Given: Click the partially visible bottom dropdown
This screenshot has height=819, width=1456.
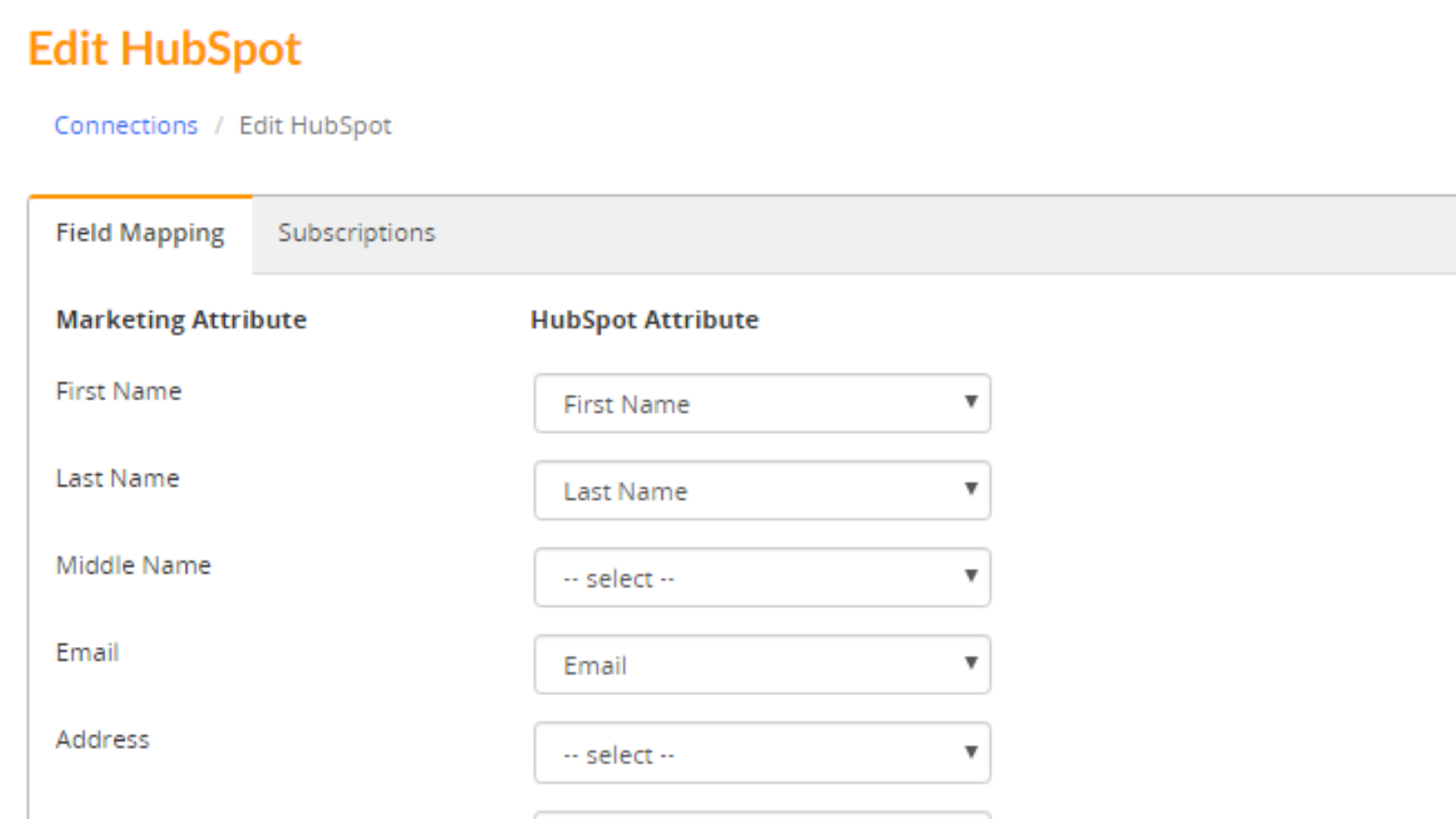Looking at the screenshot, I should point(763,814).
